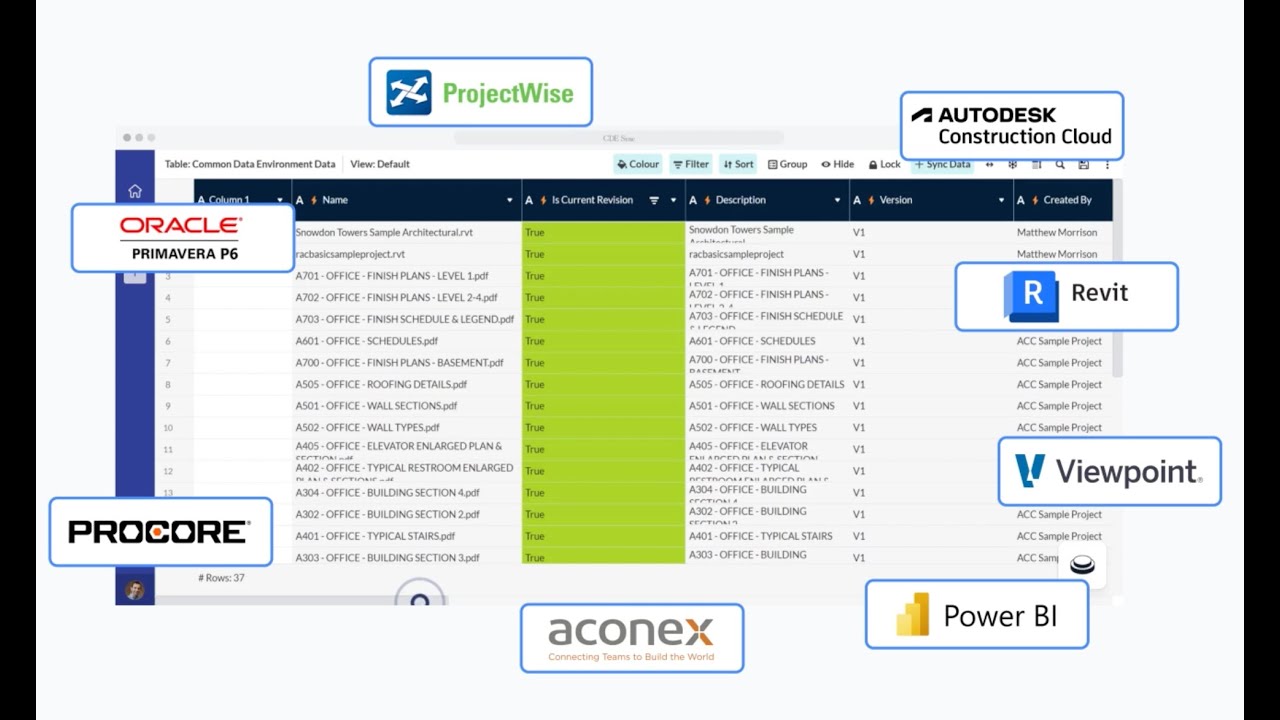Click the Name column header

coord(407,200)
